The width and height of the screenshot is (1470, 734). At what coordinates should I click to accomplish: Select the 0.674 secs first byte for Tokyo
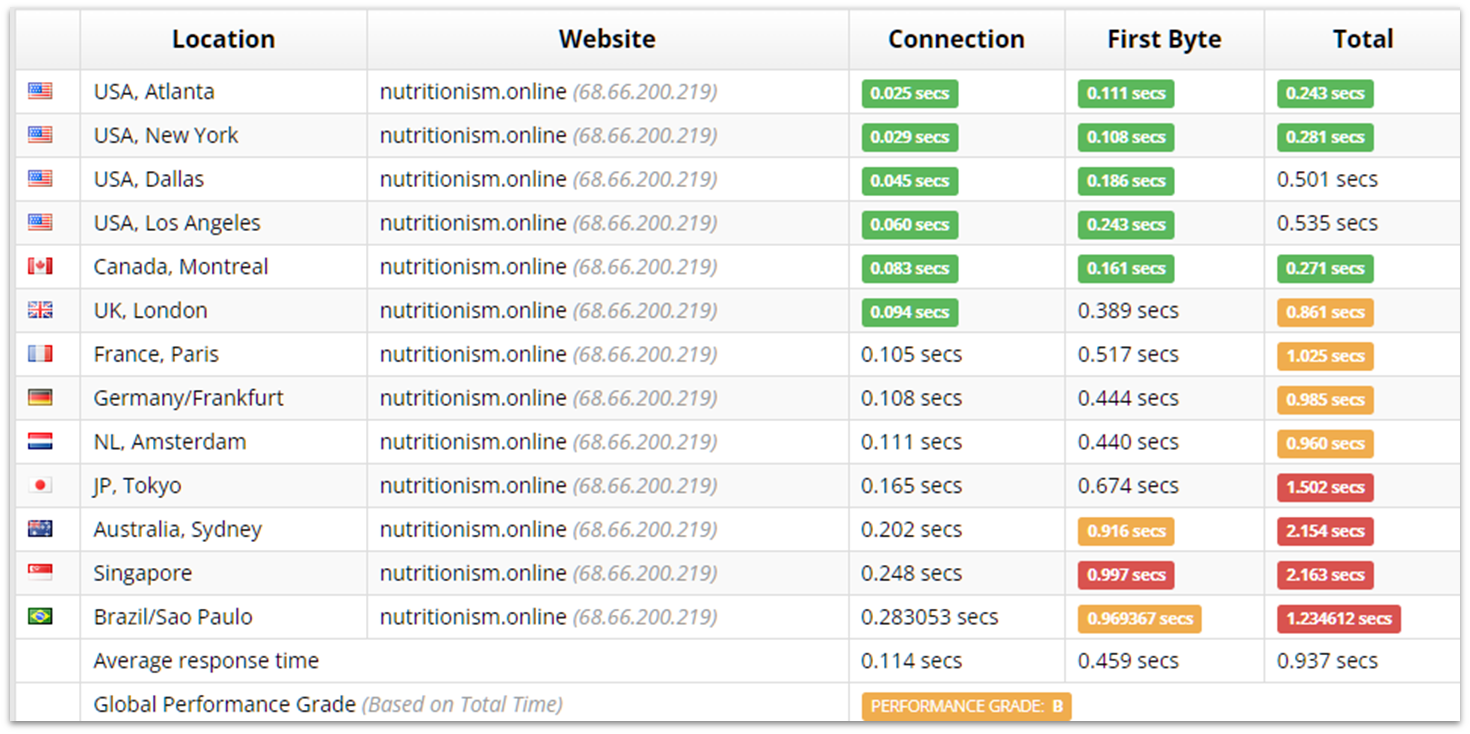point(1128,486)
